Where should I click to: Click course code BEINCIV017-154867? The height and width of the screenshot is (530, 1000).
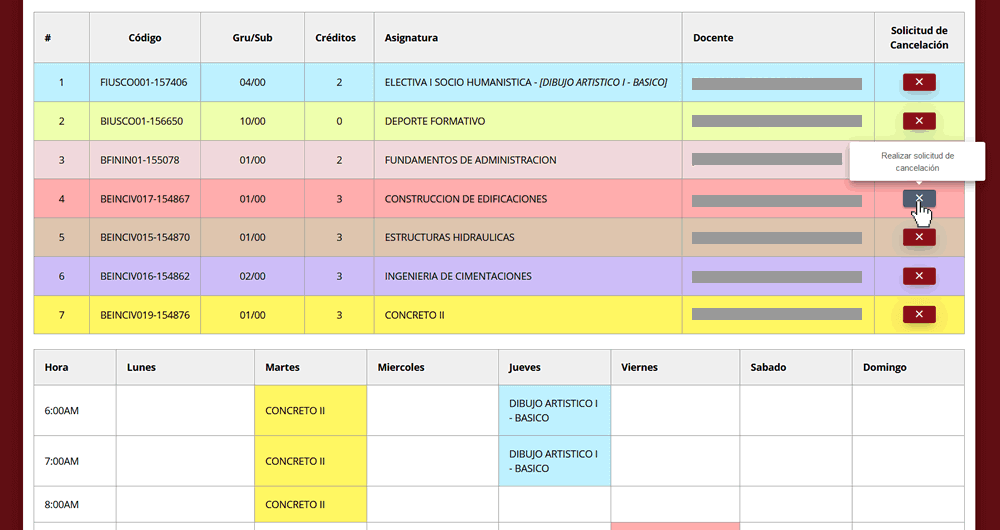pos(145,199)
